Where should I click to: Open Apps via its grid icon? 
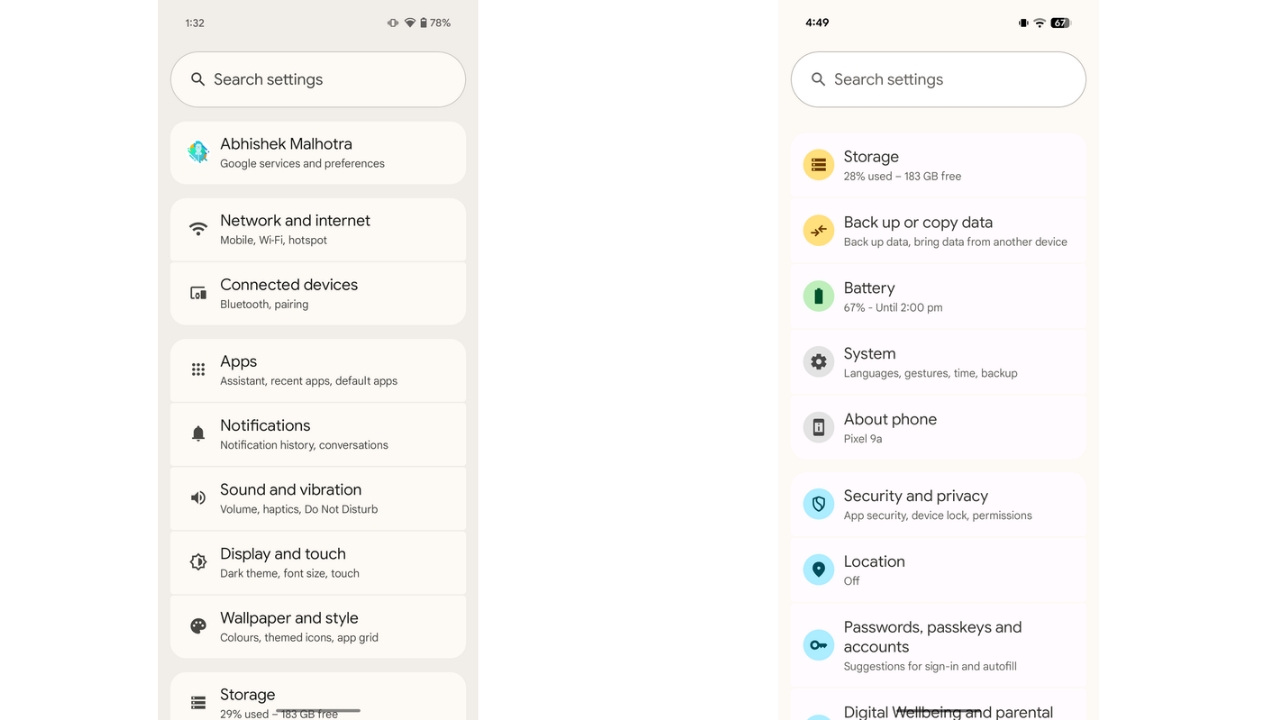tap(198, 369)
